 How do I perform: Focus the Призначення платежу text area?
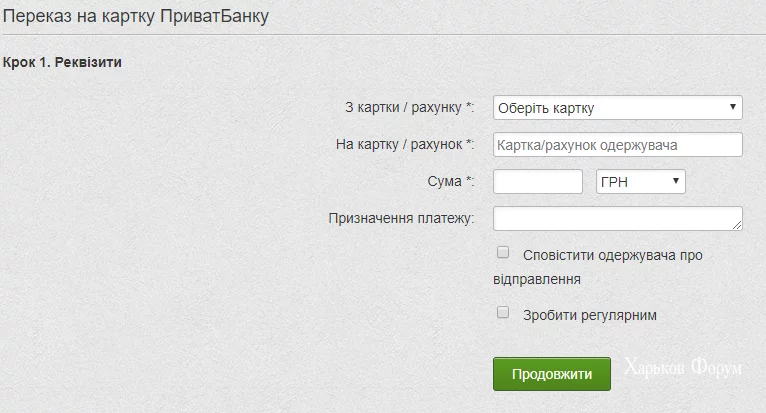coord(615,219)
